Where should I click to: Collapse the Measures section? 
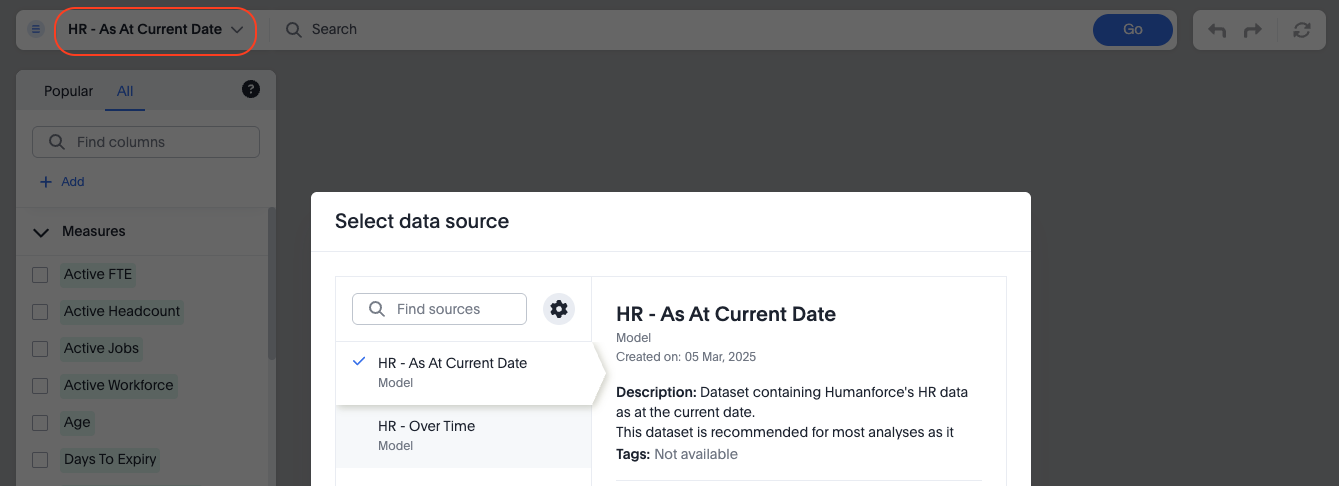pyautogui.click(x=41, y=232)
